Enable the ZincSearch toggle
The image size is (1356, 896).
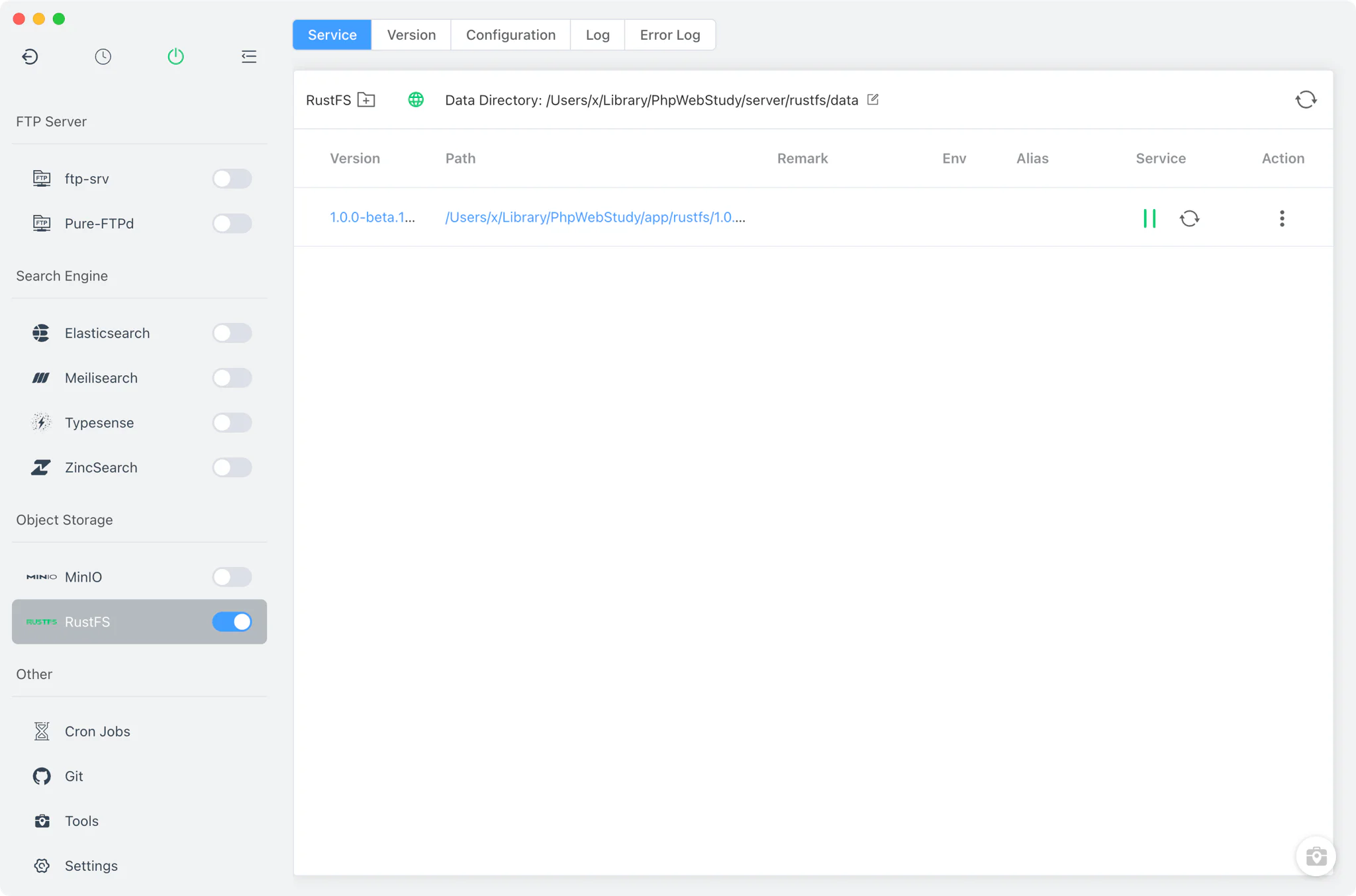(x=232, y=467)
